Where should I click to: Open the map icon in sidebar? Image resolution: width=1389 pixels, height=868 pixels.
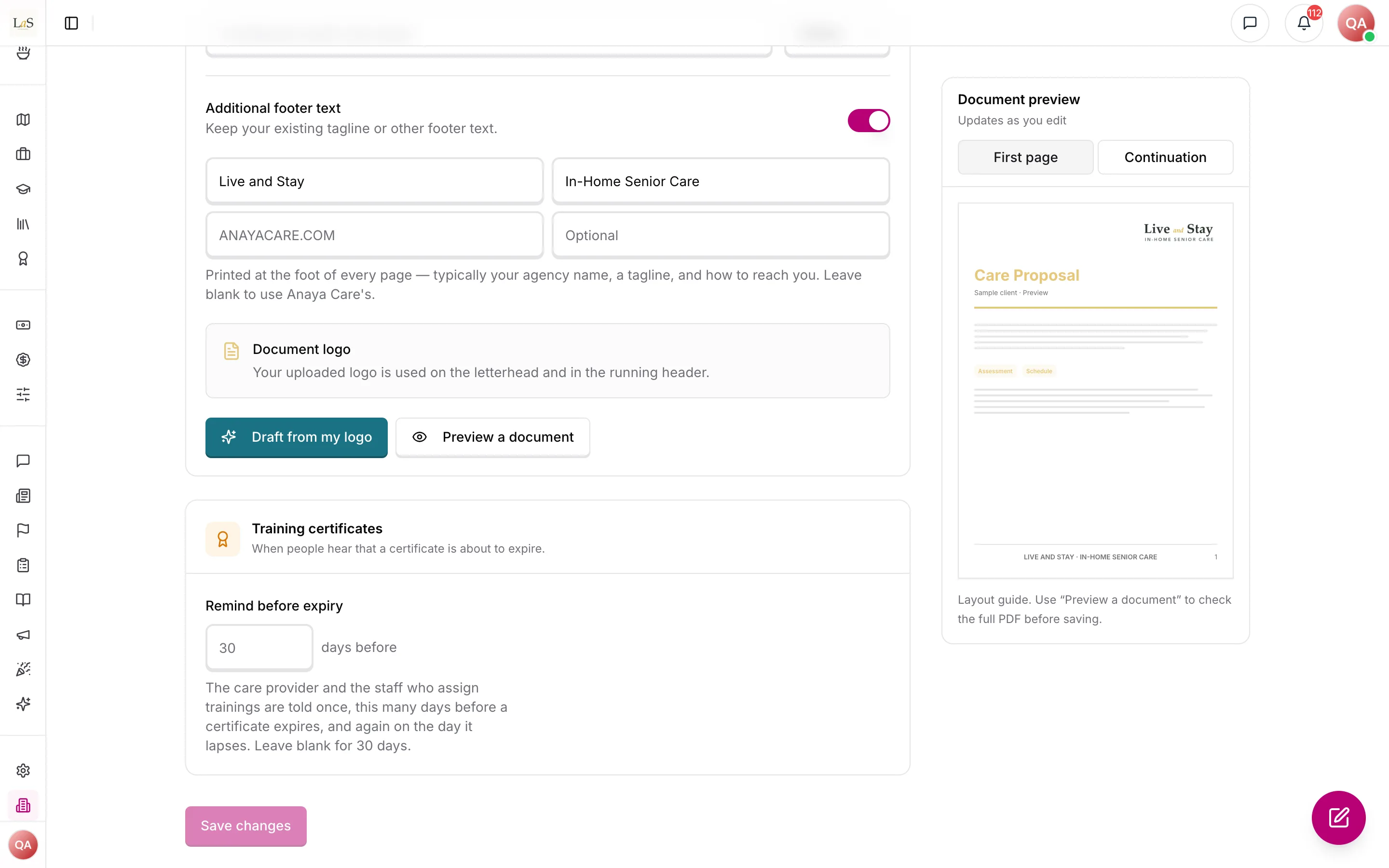[23, 120]
